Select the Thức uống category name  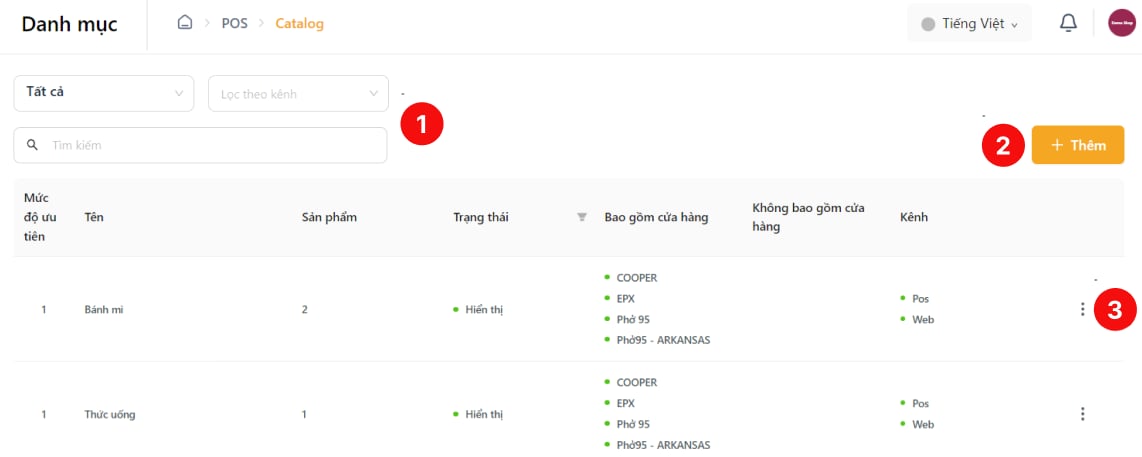tap(109, 414)
